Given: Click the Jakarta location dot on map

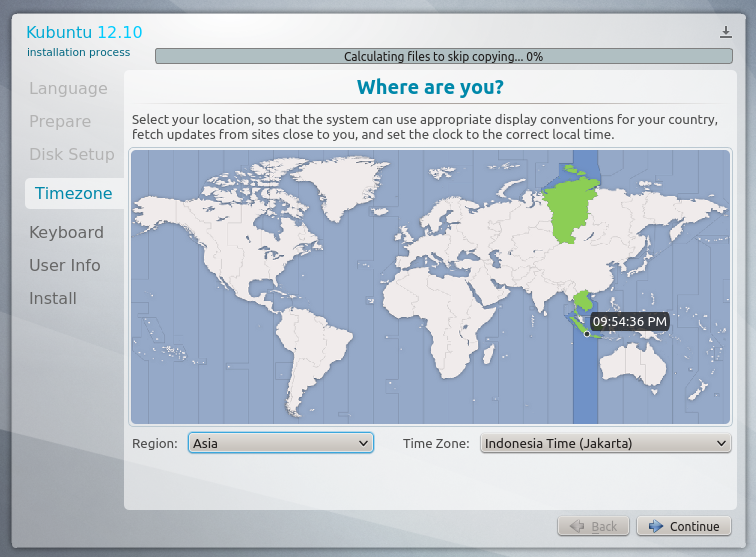Looking at the screenshot, I should (x=587, y=334).
